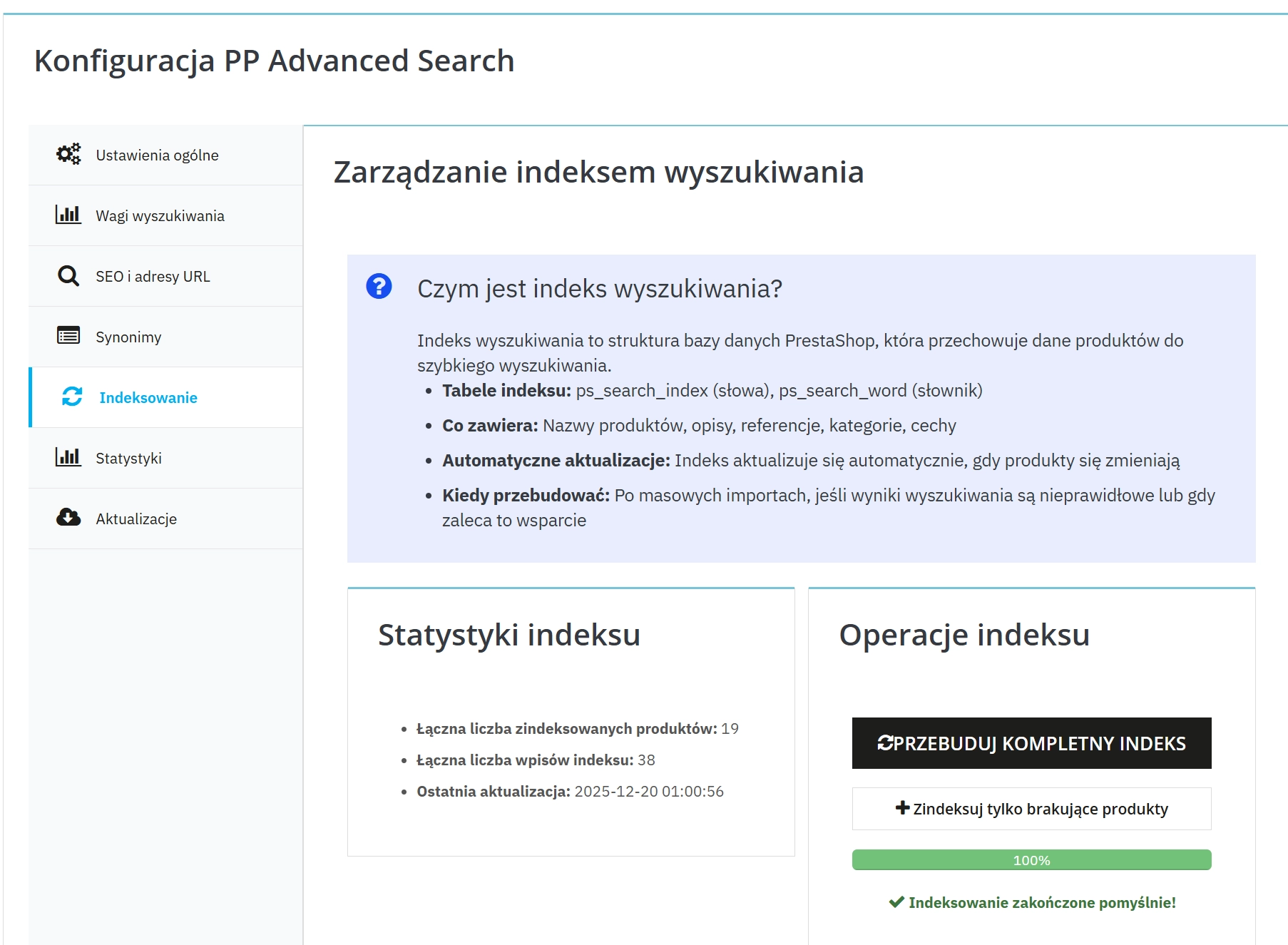Click the green 100% progress bar
The image size is (1288, 945).
tap(1031, 859)
